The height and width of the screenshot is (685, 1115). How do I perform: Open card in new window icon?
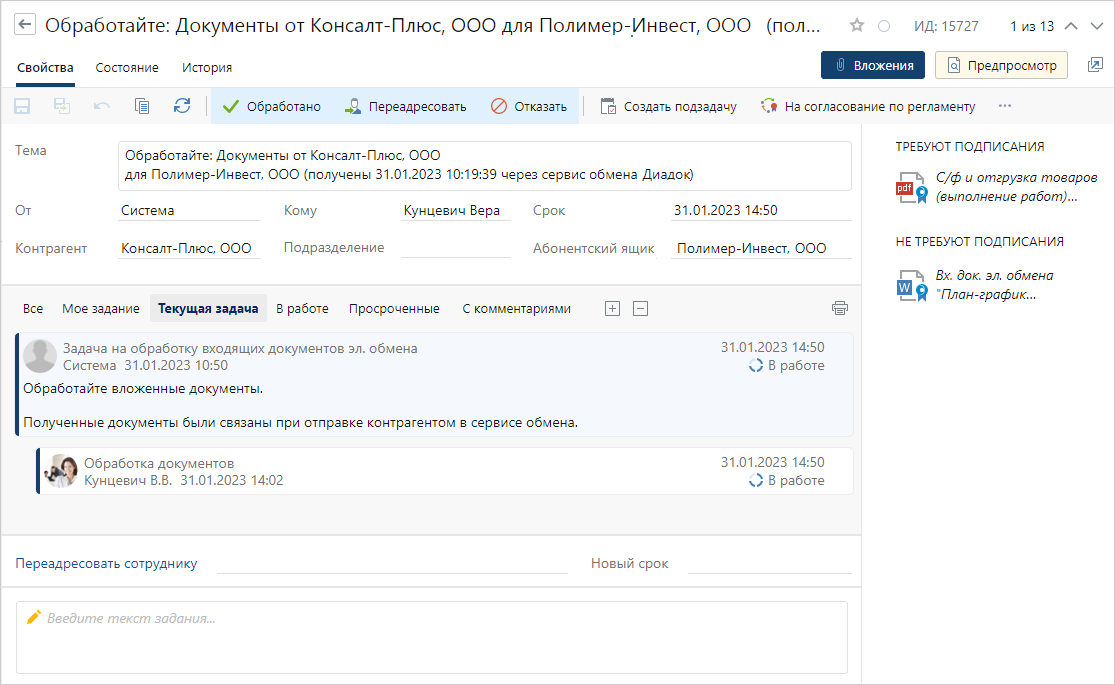coord(1095,65)
